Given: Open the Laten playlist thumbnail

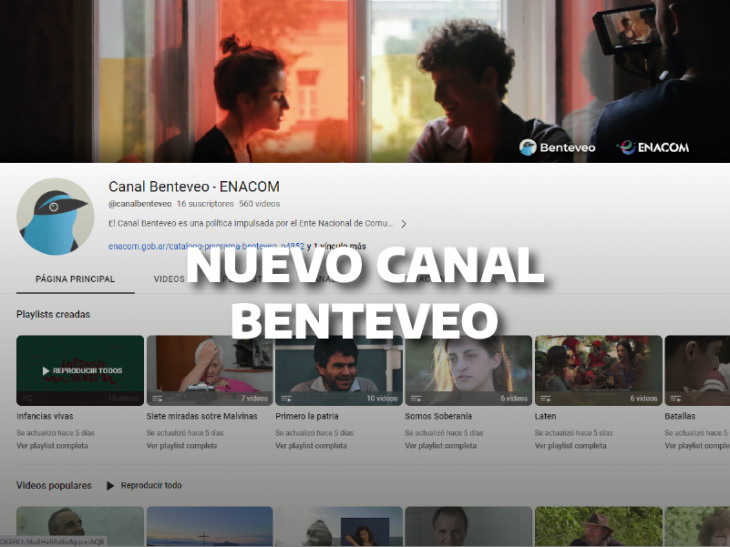Looking at the screenshot, I should [x=598, y=371].
